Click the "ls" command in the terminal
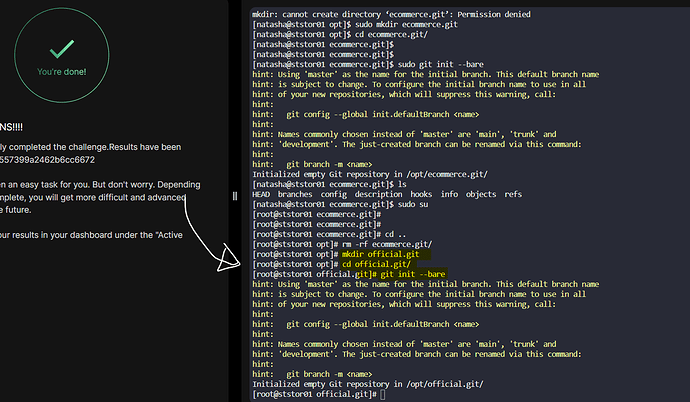 pyautogui.click(x=402, y=184)
